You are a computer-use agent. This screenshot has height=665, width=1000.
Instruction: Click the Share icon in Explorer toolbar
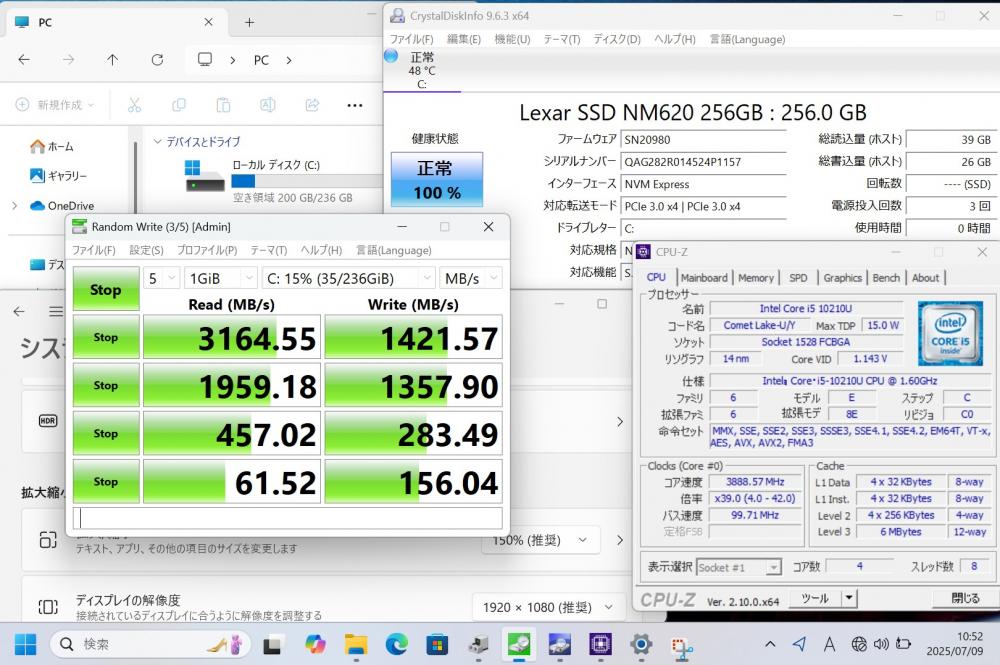[312, 105]
